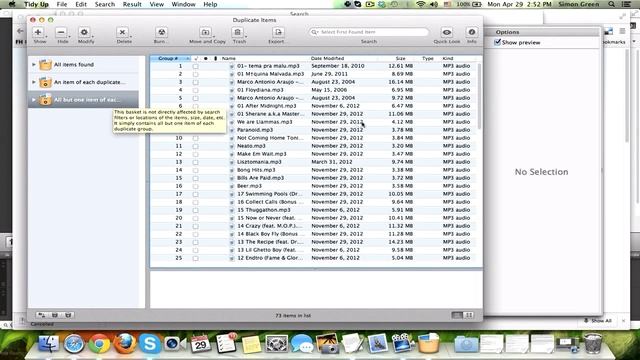Launch Google Chrome from the Dock
The height and width of the screenshot is (360, 640).
99,344
